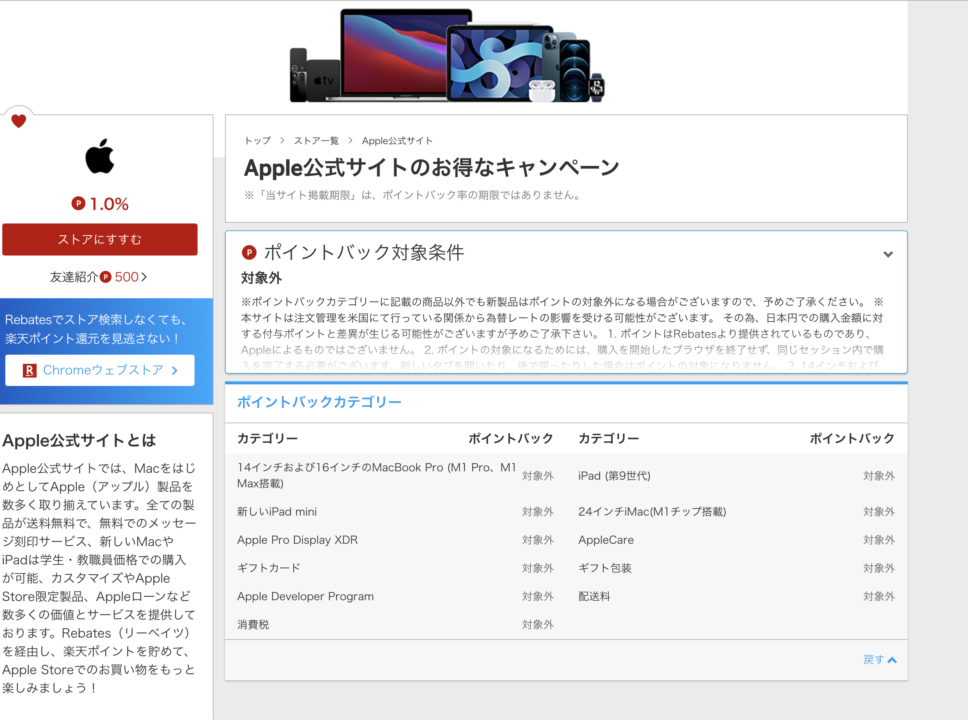Image resolution: width=968 pixels, height=720 pixels.
Task: Click 対象外 value for 消費税
Action: [538, 625]
